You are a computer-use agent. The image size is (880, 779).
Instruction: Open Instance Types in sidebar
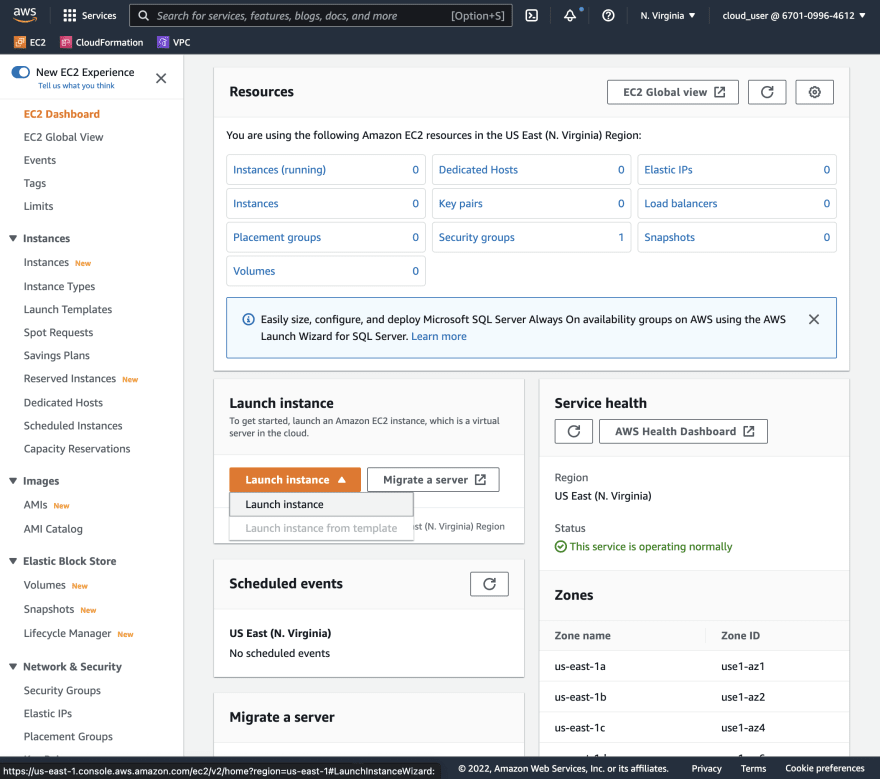tap(59, 286)
